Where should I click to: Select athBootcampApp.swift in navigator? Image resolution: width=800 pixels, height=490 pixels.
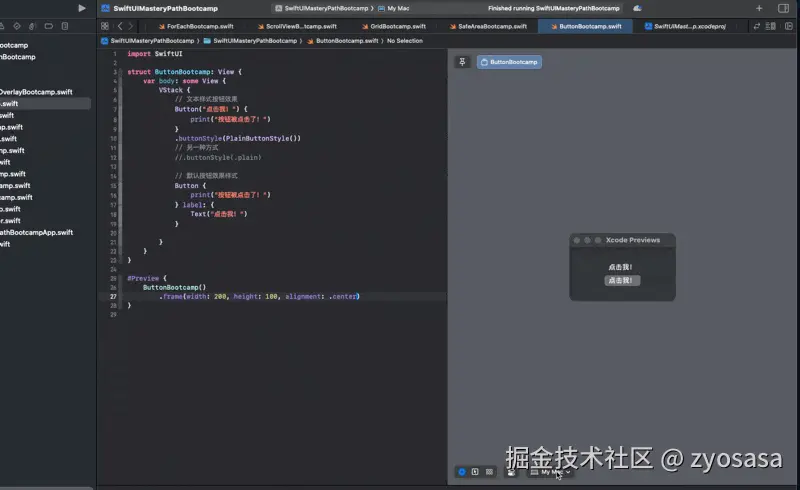point(36,232)
